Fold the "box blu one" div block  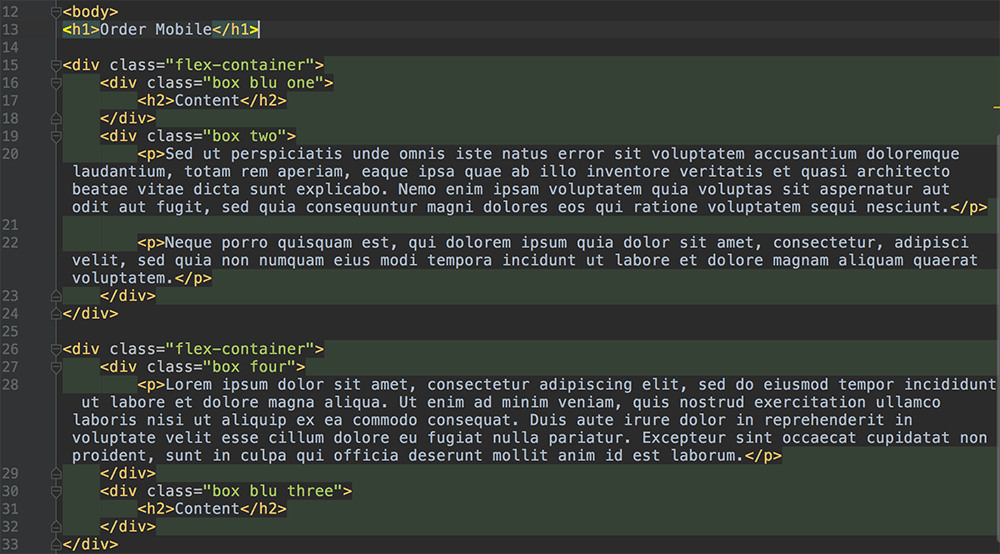[56, 83]
